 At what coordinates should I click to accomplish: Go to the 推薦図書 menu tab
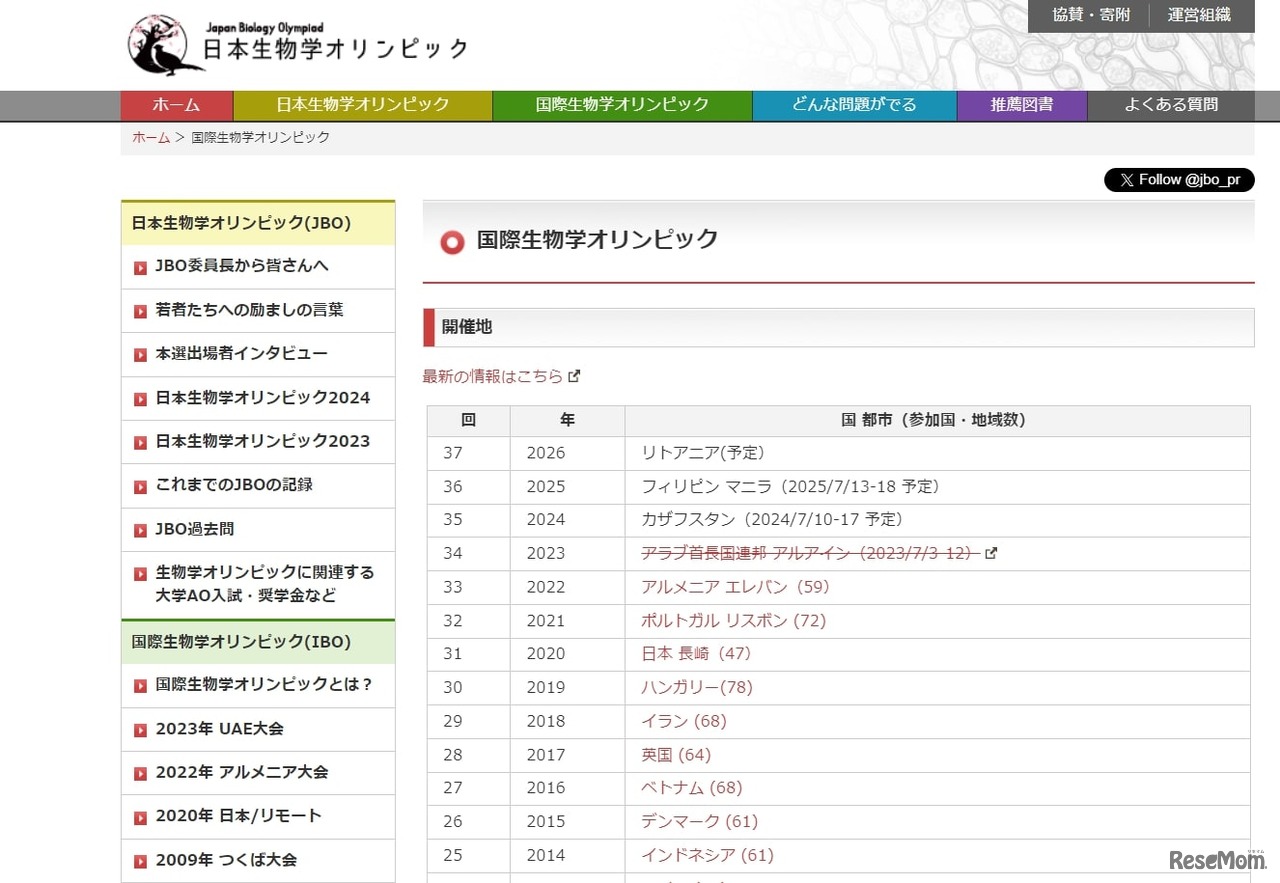click(x=1021, y=105)
